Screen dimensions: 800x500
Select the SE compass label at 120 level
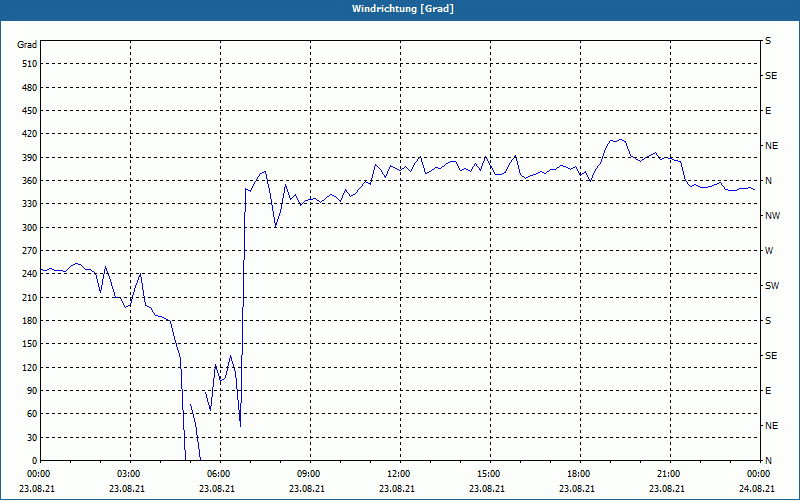[771, 356]
